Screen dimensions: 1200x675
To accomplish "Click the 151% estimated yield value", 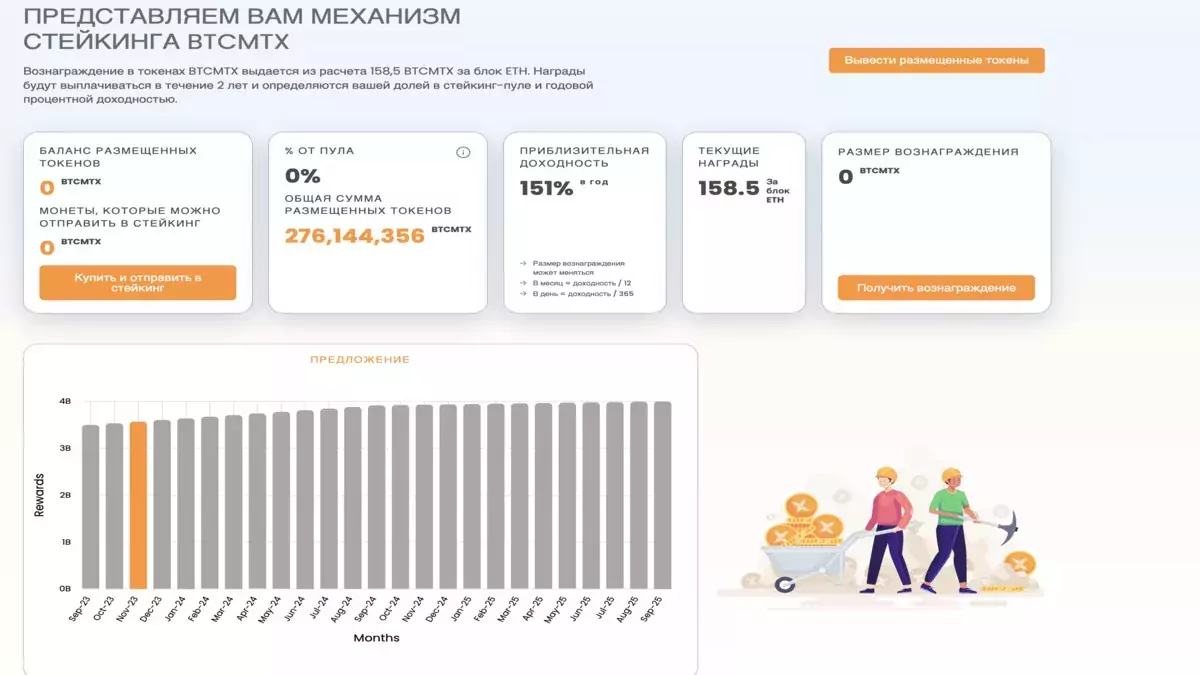I will [546, 188].
